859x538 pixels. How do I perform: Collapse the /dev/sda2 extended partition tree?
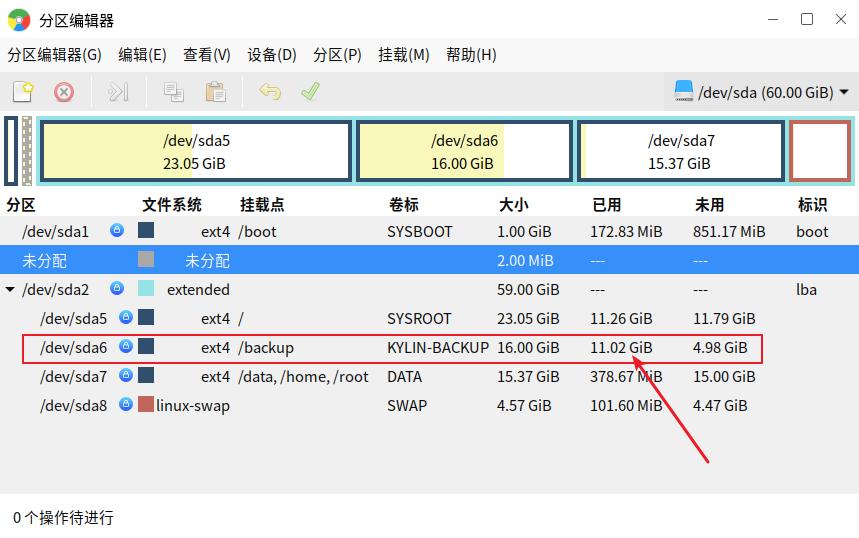pyautogui.click(x=10, y=289)
